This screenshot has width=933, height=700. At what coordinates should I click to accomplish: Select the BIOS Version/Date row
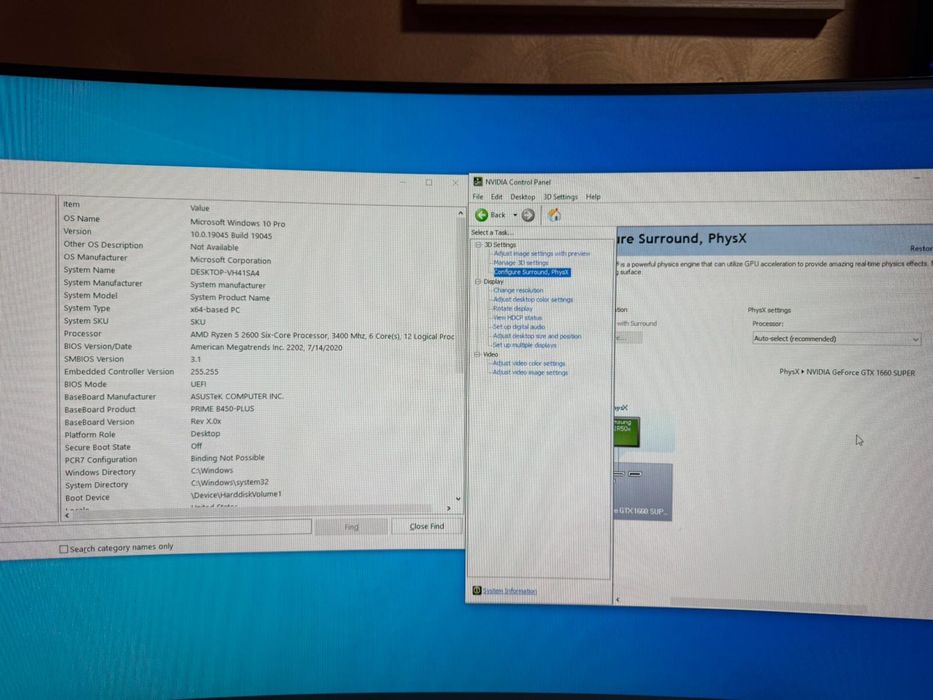pos(259,347)
